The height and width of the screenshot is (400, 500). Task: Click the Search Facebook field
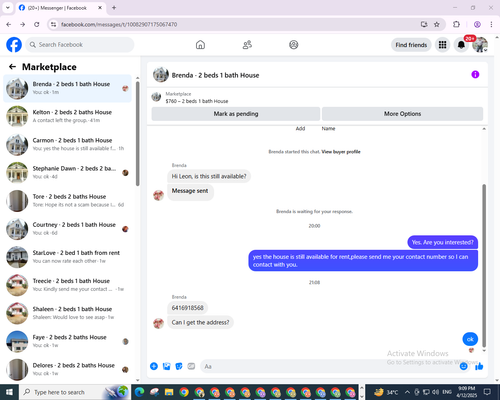click(80, 45)
